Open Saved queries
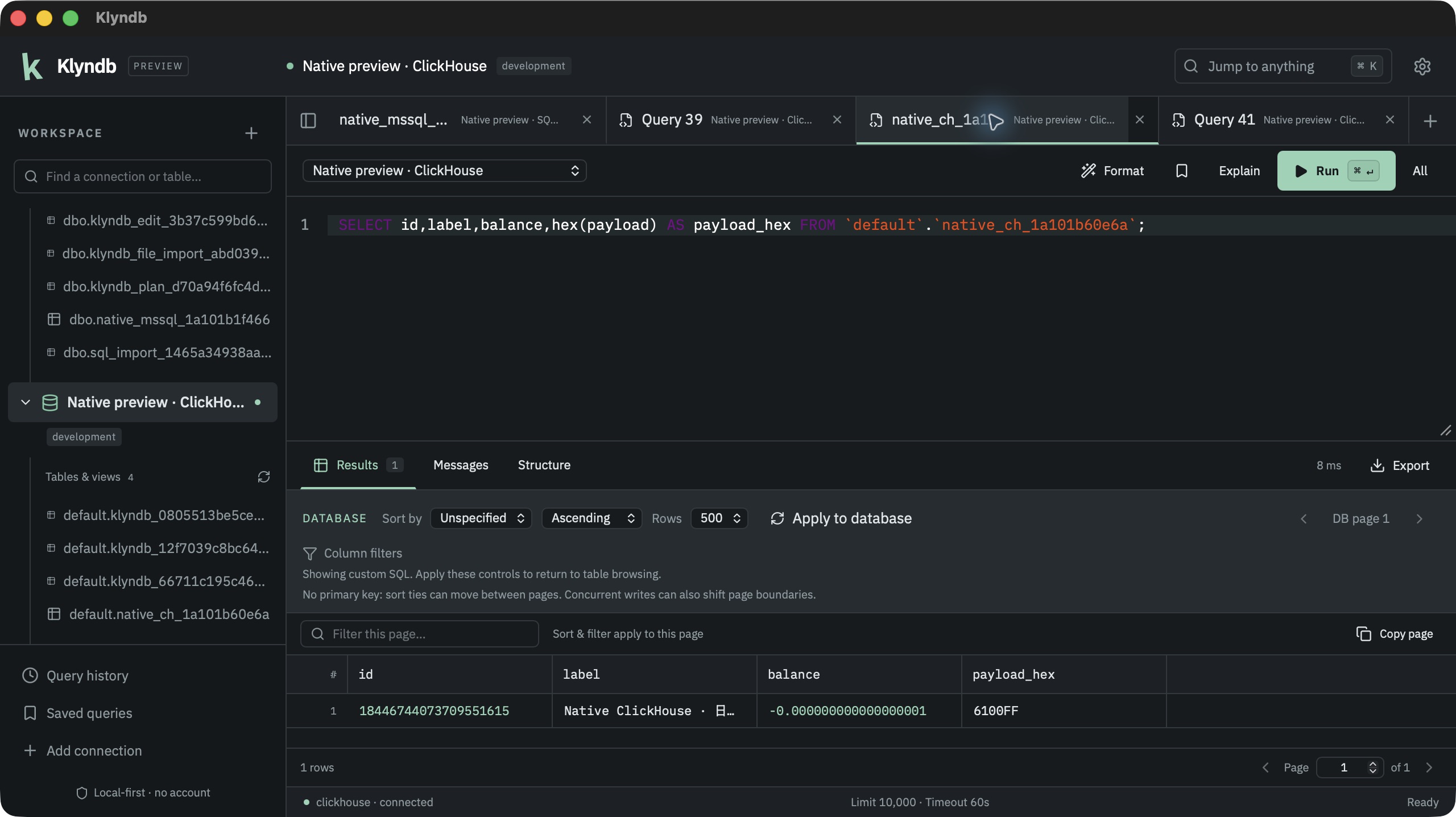 (77, 713)
